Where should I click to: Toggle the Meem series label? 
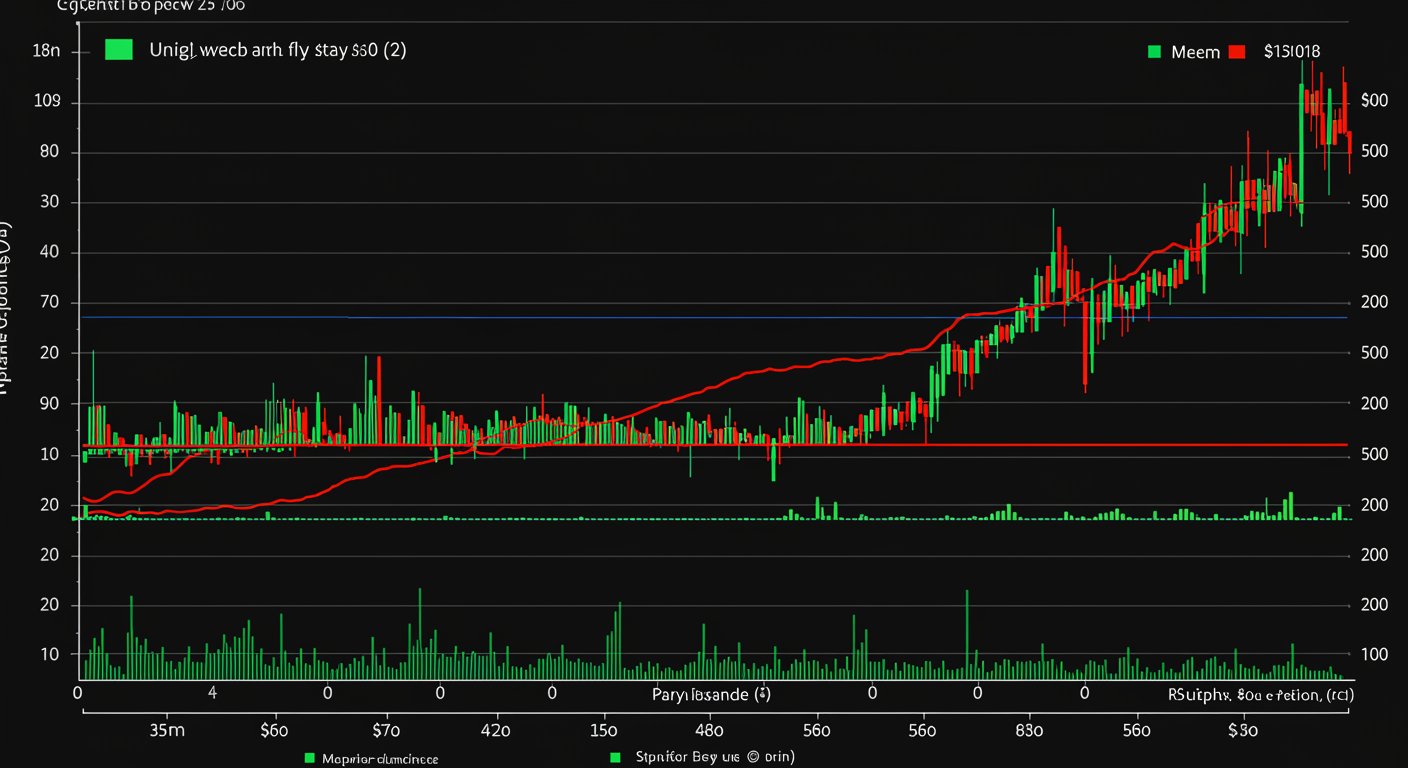1195,52
